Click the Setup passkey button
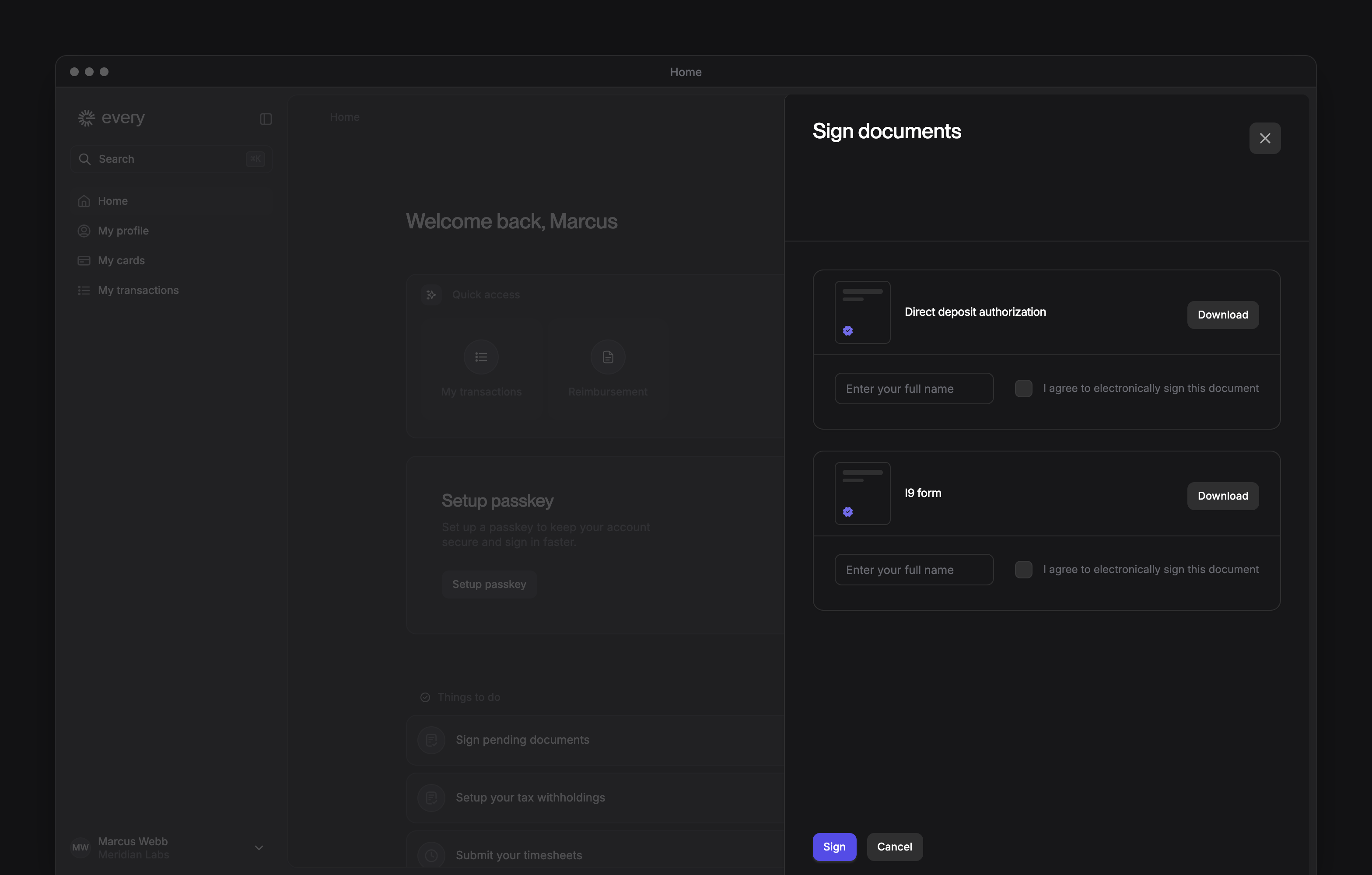Viewport: 1372px width, 875px height. tap(489, 584)
